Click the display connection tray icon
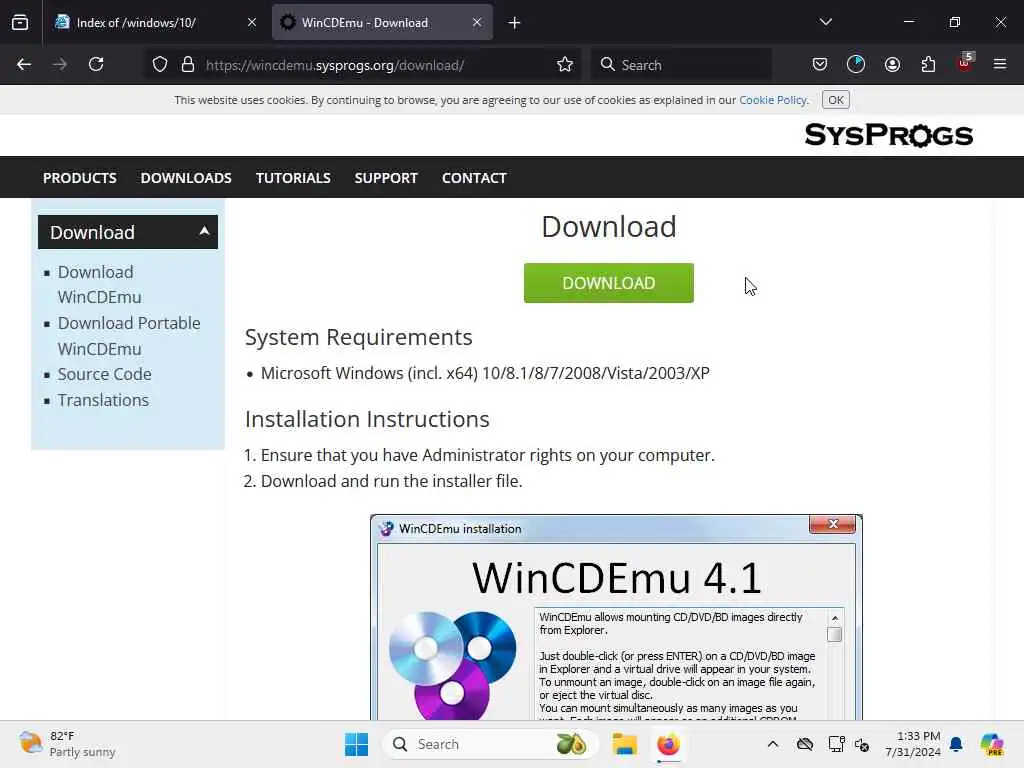This screenshot has height=768, width=1024. pyautogui.click(x=836, y=744)
